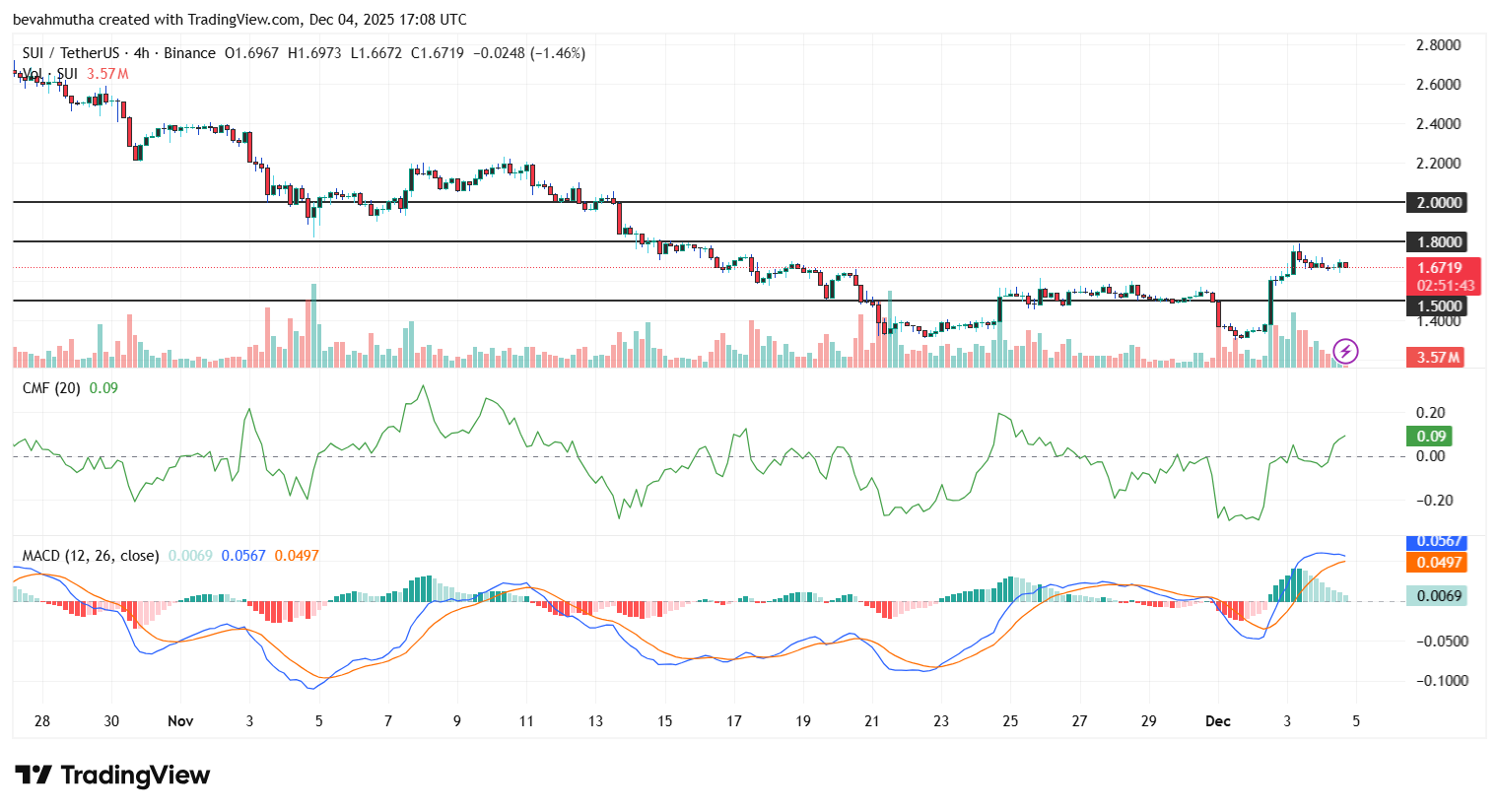The image size is (1499, 812).
Task: Click the TradingView logo icon
Action: 34,776
